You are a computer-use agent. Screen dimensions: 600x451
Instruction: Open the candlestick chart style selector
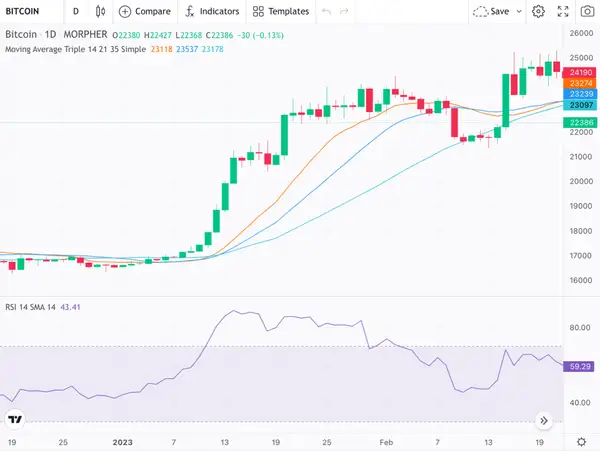coord(100,11)
